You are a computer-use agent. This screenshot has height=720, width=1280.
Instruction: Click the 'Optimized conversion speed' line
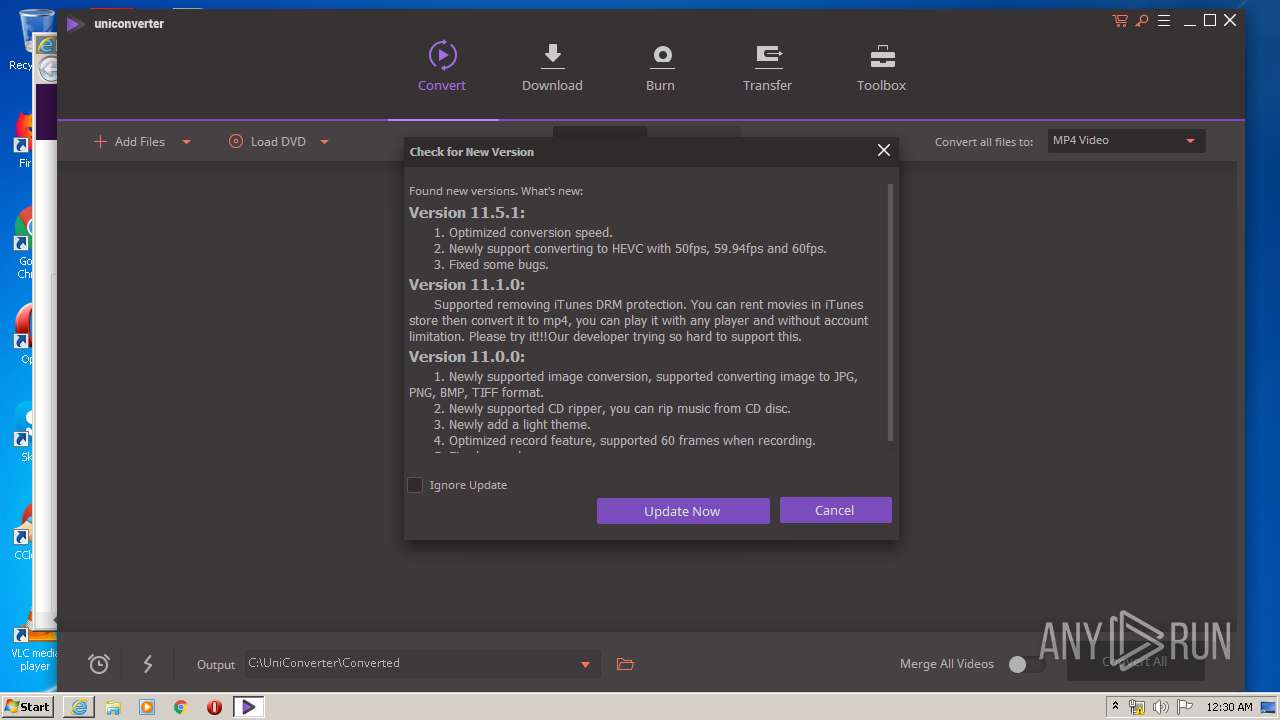click(x=523, y=233)
